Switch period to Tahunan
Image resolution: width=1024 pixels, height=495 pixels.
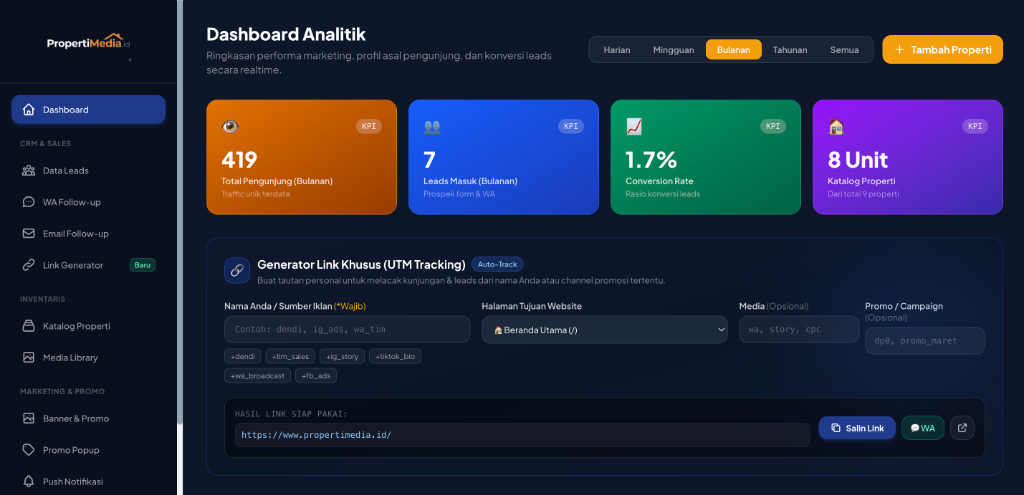click(790, 50)
